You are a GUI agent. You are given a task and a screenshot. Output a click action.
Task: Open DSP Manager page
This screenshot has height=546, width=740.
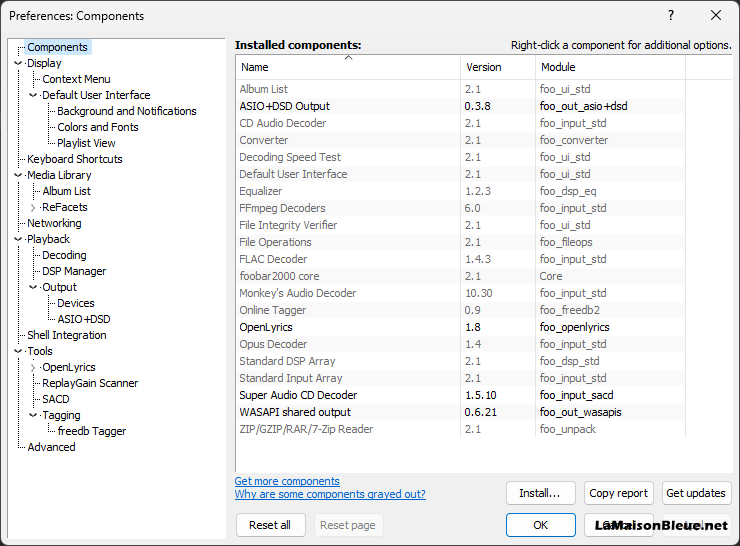click(74, 271)
